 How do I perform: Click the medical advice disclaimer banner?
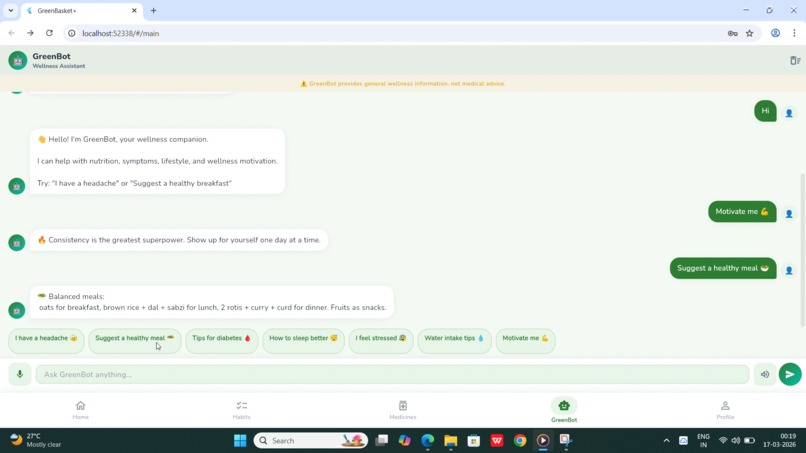coord(402,83)
